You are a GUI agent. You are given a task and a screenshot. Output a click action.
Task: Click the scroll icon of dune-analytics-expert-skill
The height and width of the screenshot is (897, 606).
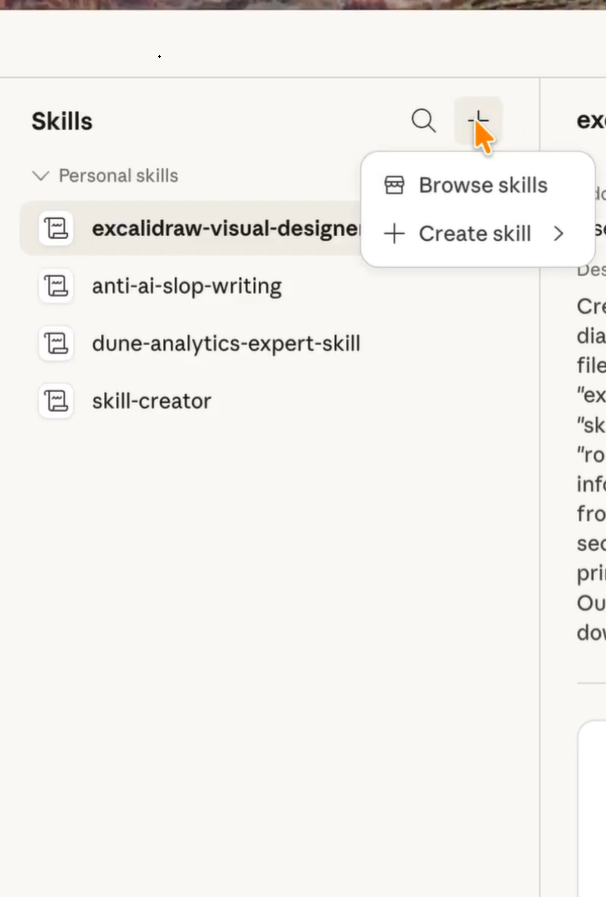tap(56, 343)
